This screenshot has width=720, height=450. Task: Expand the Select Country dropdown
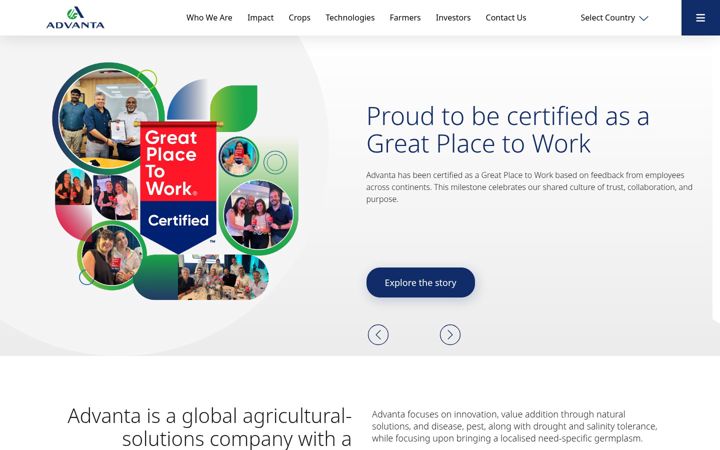pyautogui.click(x=614, y=18)
